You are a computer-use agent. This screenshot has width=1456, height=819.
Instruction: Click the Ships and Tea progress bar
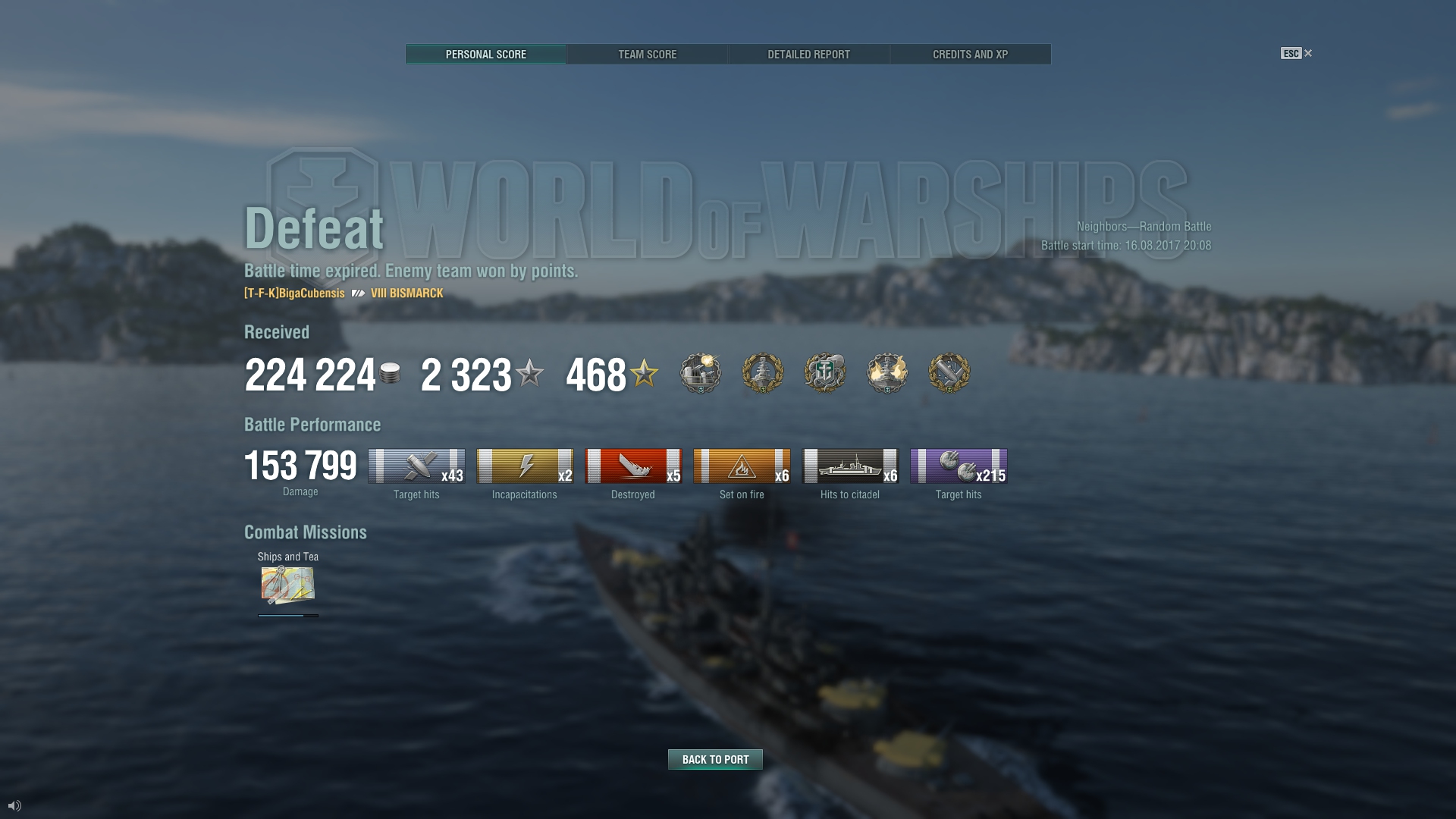(288, 616)
